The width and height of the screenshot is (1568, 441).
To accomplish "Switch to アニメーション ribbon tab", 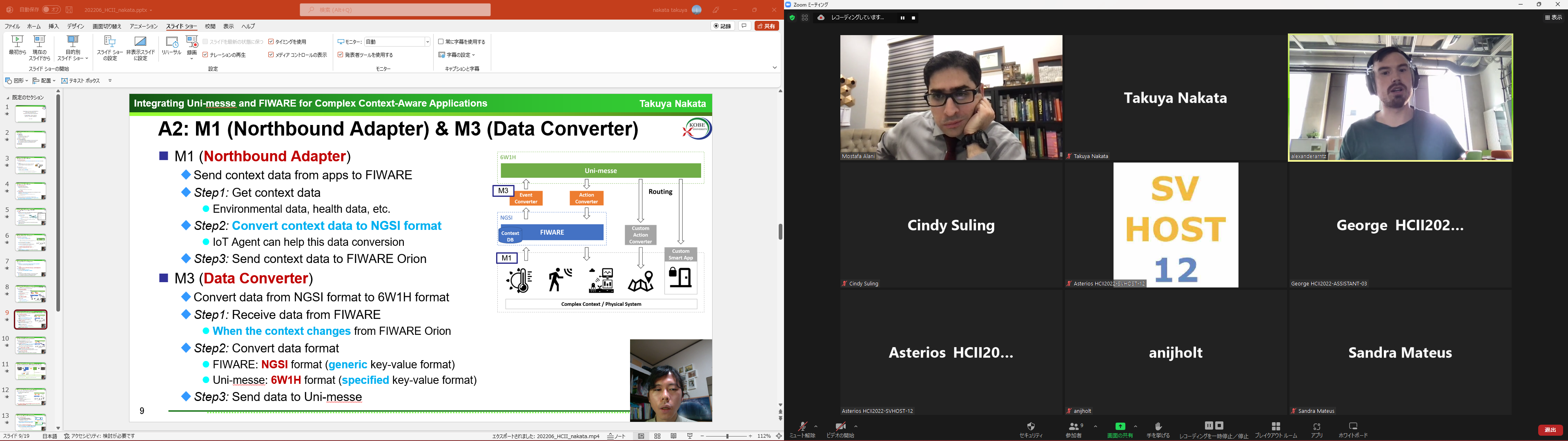I will coord(143,26).
